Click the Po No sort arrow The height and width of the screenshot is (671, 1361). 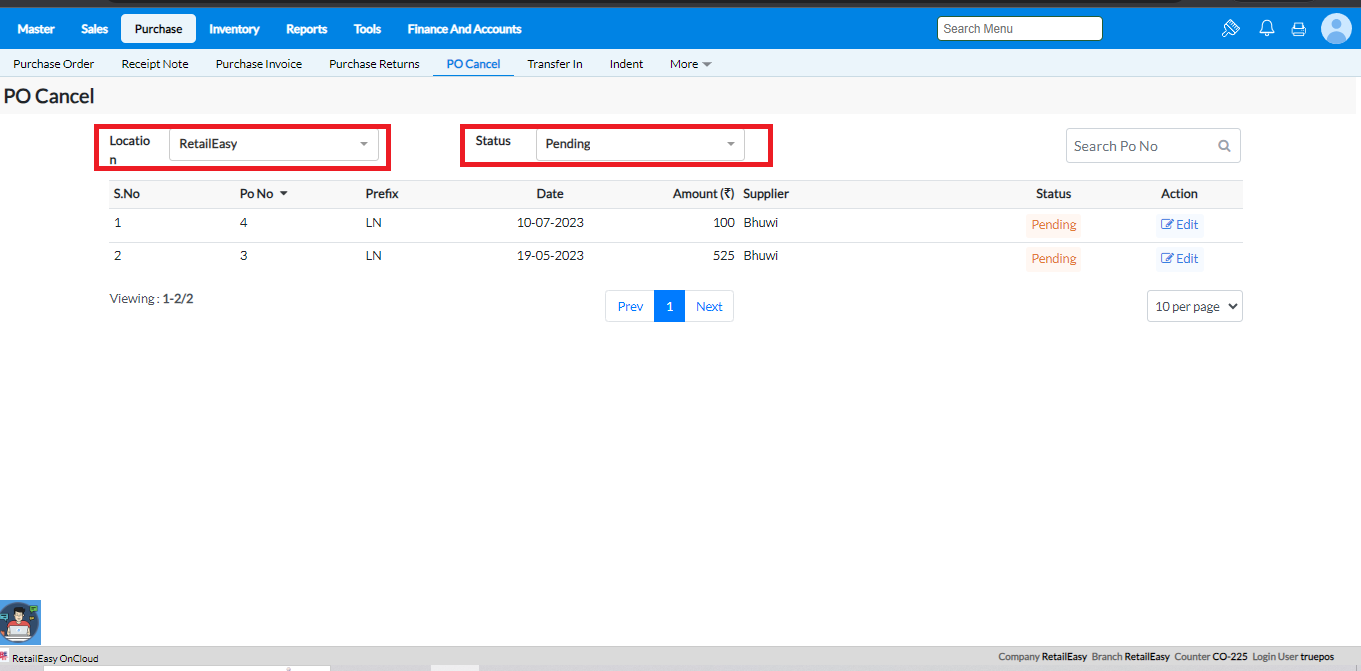click(284, 194)
